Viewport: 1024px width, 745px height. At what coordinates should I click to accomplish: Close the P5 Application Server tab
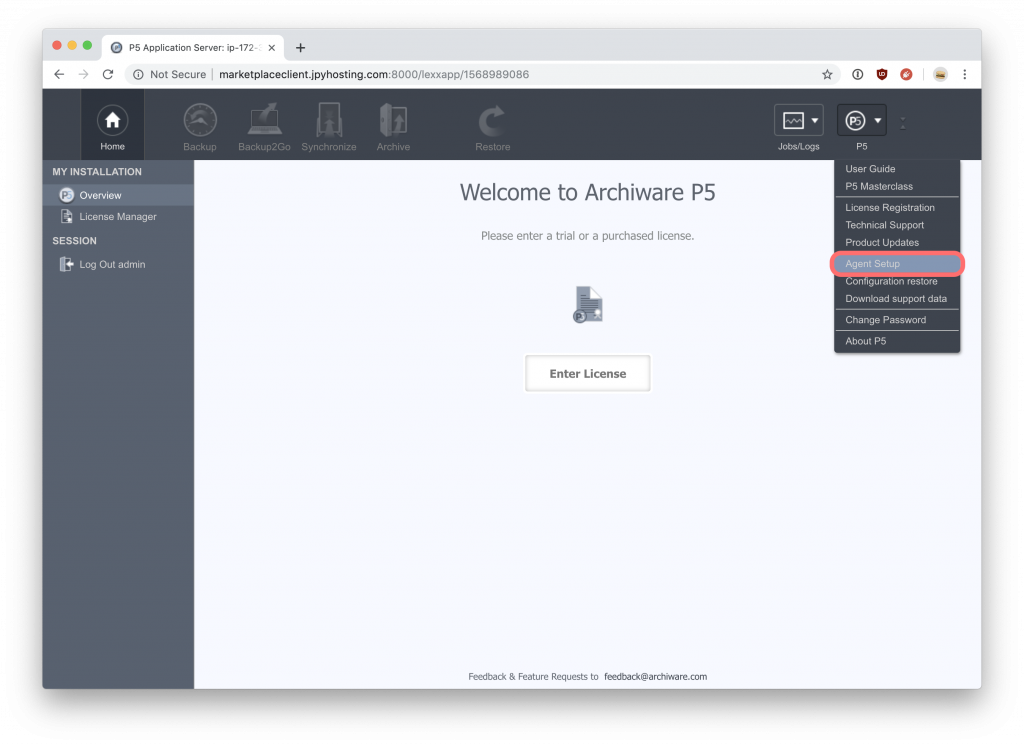click(272, 48)
